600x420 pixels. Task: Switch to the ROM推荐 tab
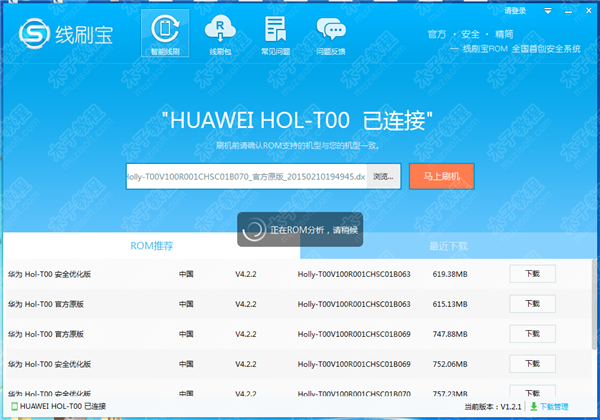tap(152, 246)
